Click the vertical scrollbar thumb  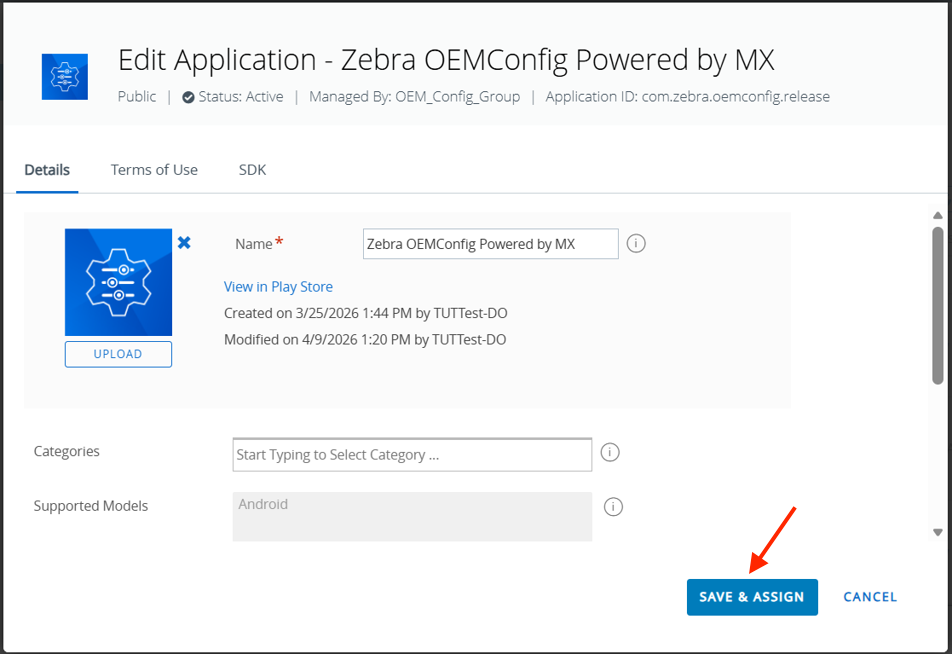tap(937, 305)
